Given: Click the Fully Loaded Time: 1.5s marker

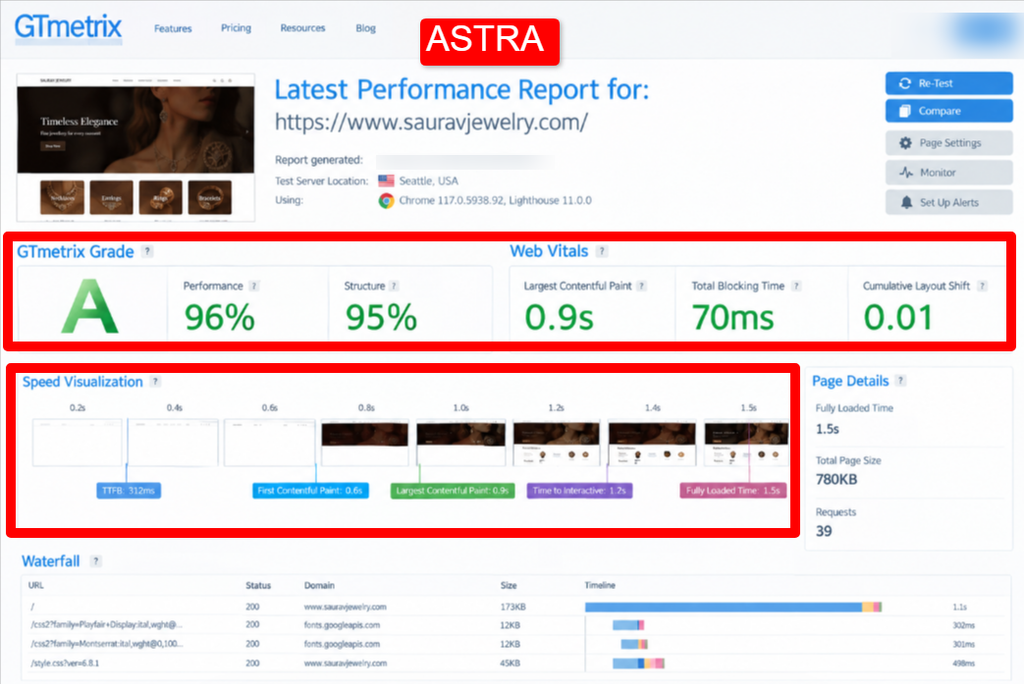Looking at the screenshot, I should (x=733, y=491).
